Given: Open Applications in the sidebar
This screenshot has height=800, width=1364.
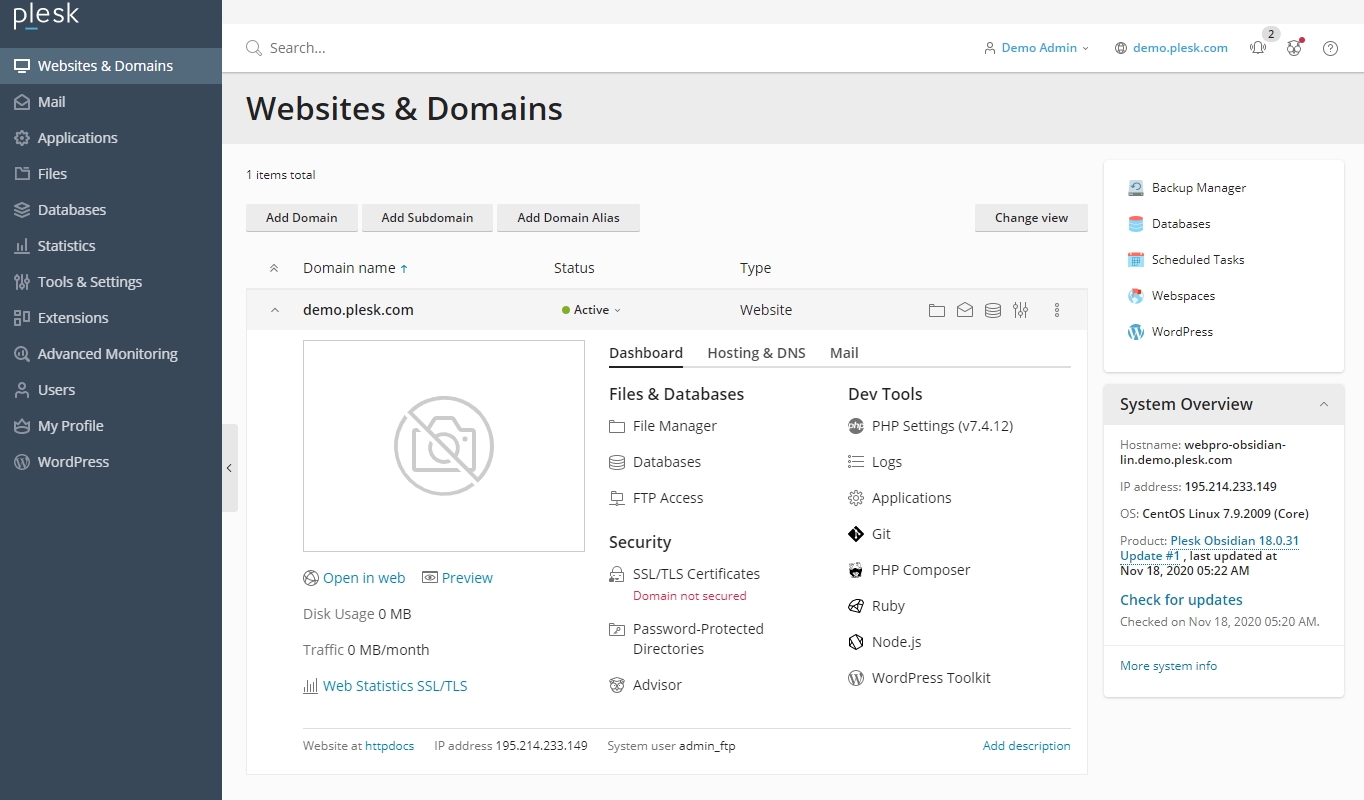Looking at the screenshot, I should tap(111, 138).
